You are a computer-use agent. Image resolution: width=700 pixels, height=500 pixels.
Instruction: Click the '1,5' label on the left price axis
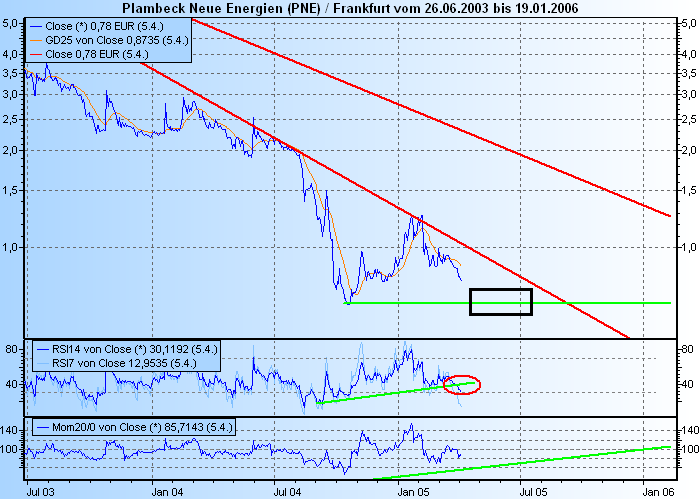tap(12, 191)
